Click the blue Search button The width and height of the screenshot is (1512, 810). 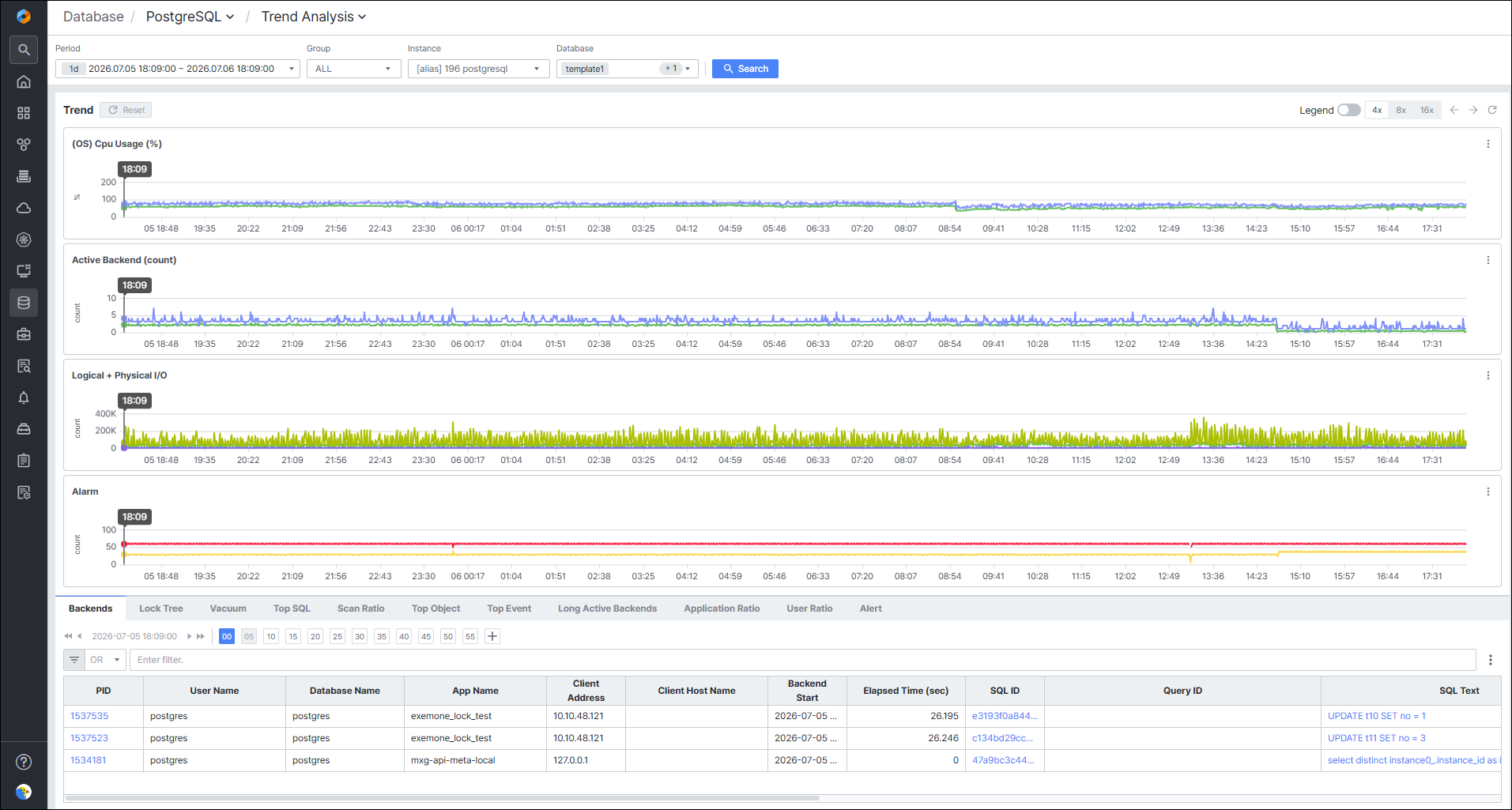745,69
